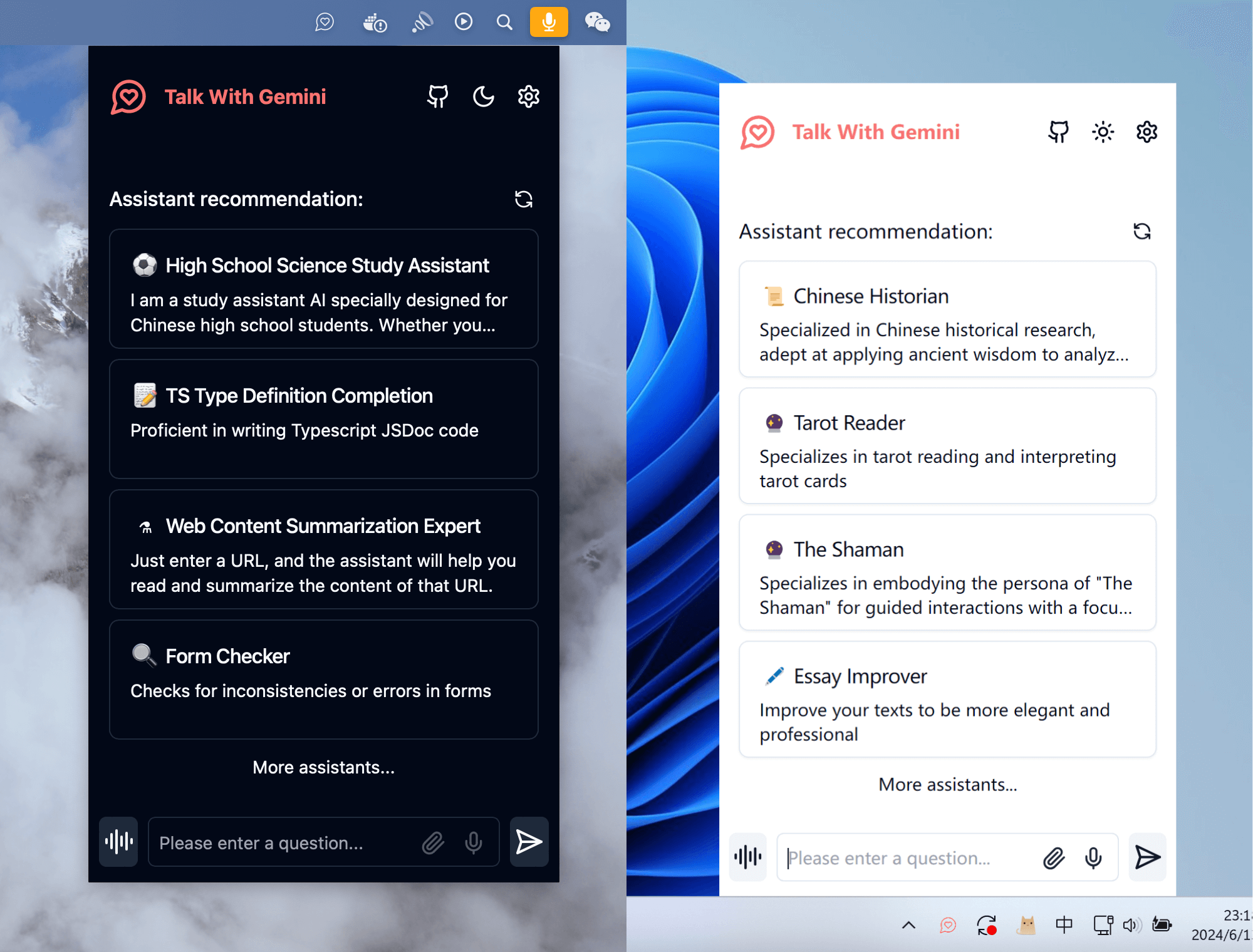Refresh assistant recommendations in dark panel
The width and height of the screenshot is (1253, 952).
(x=523, y=198)
